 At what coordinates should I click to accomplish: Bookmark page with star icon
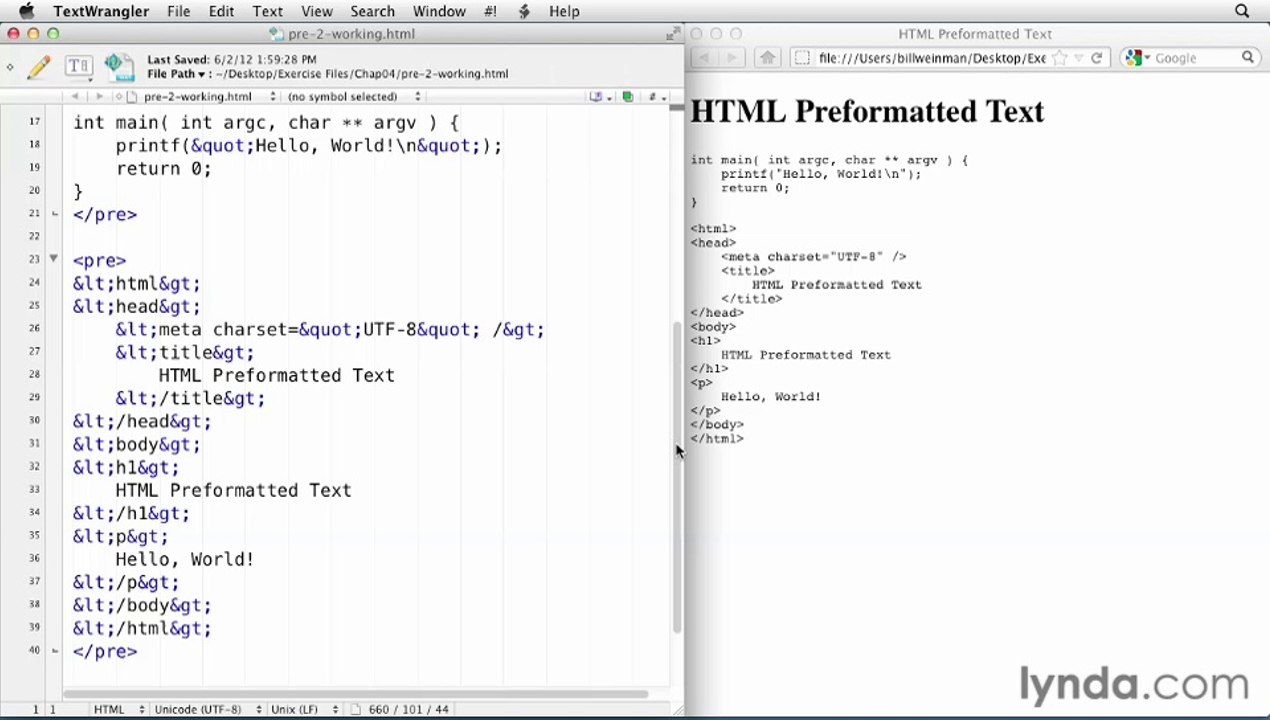pyautogui.click(x=1060, y=58)
